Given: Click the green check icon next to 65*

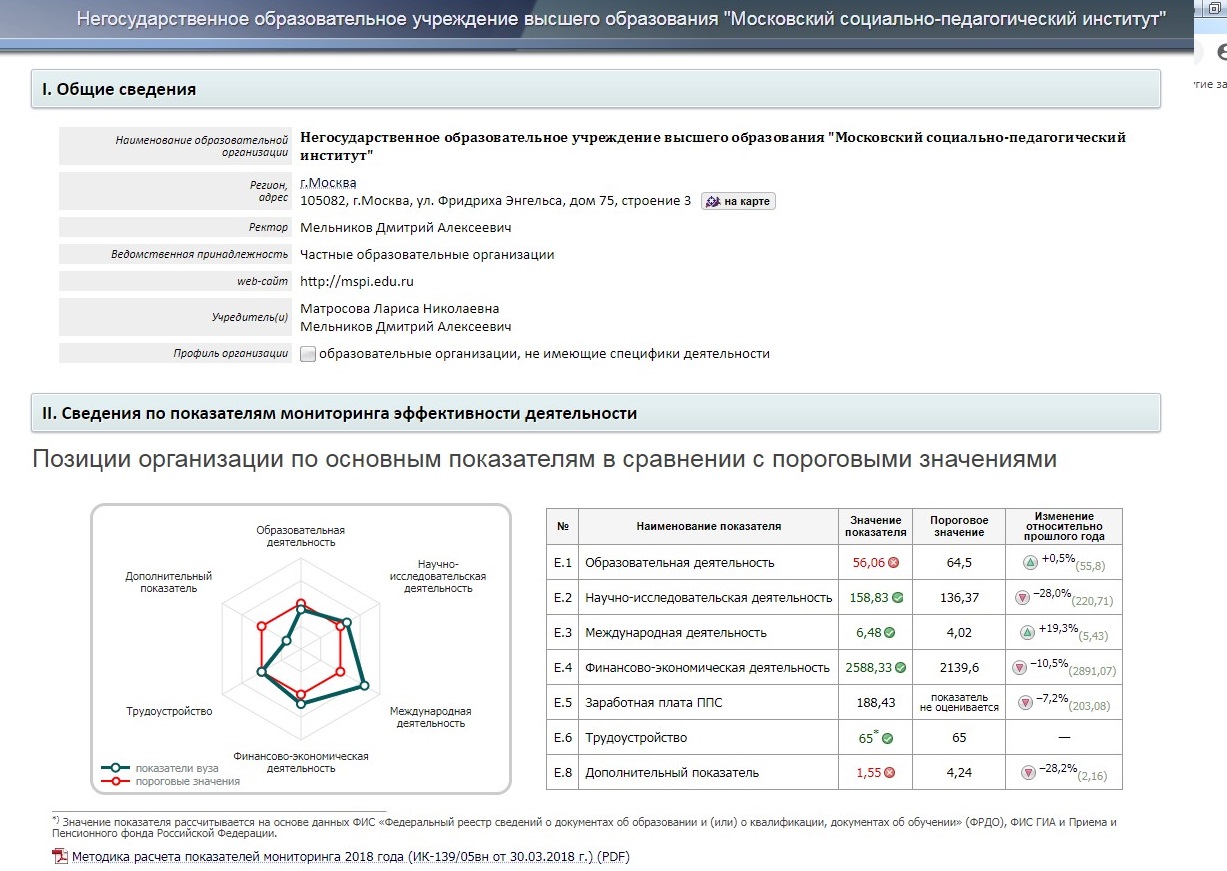Looking at the screenshot, I should pyautogui.click(x=887, y=738).
